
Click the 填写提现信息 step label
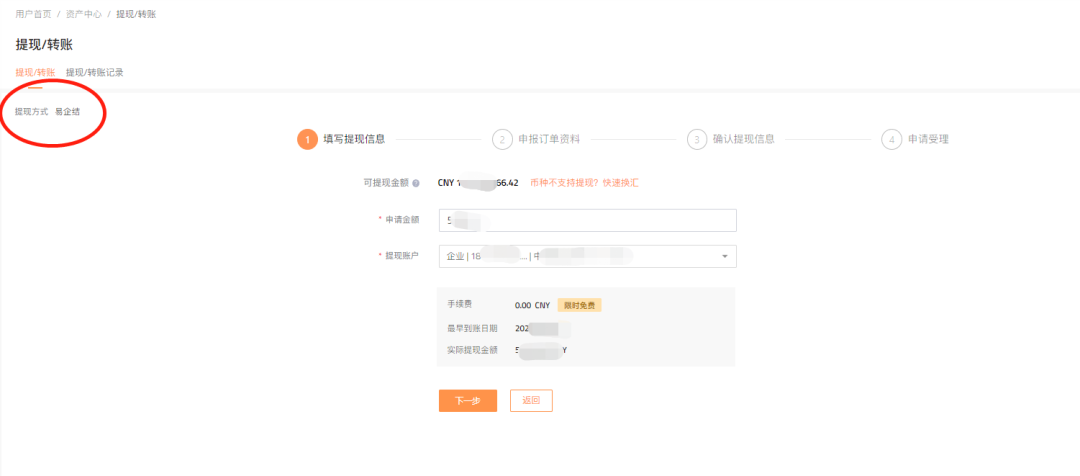354,139
